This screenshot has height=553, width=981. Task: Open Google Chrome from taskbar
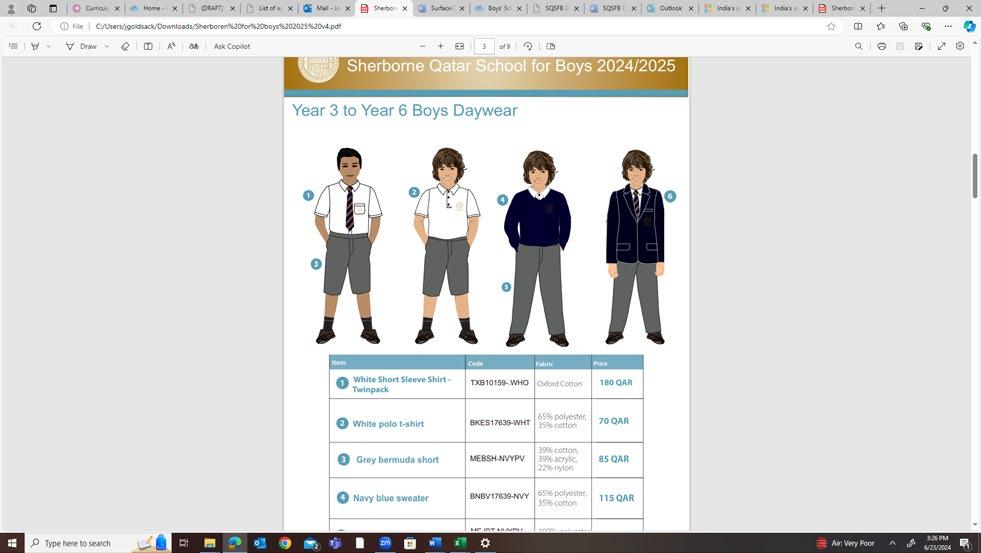[285, 543]
